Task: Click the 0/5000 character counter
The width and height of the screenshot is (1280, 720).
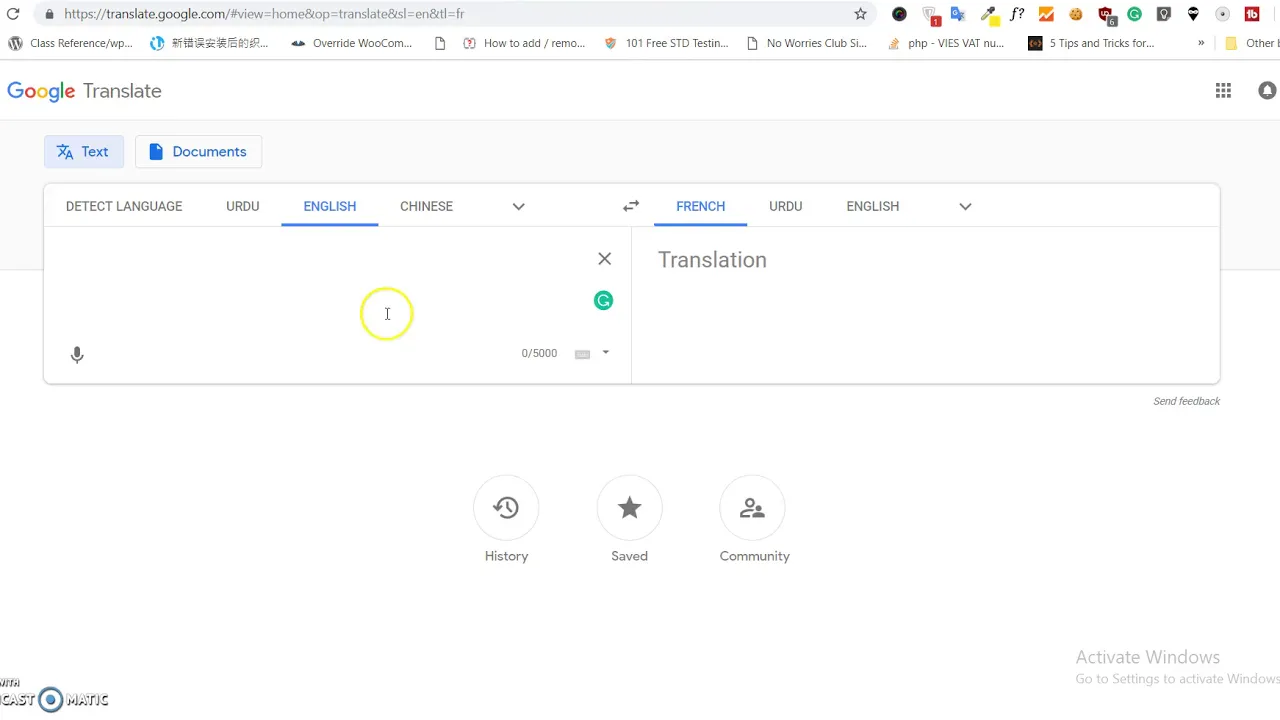Action: point(539,353)
